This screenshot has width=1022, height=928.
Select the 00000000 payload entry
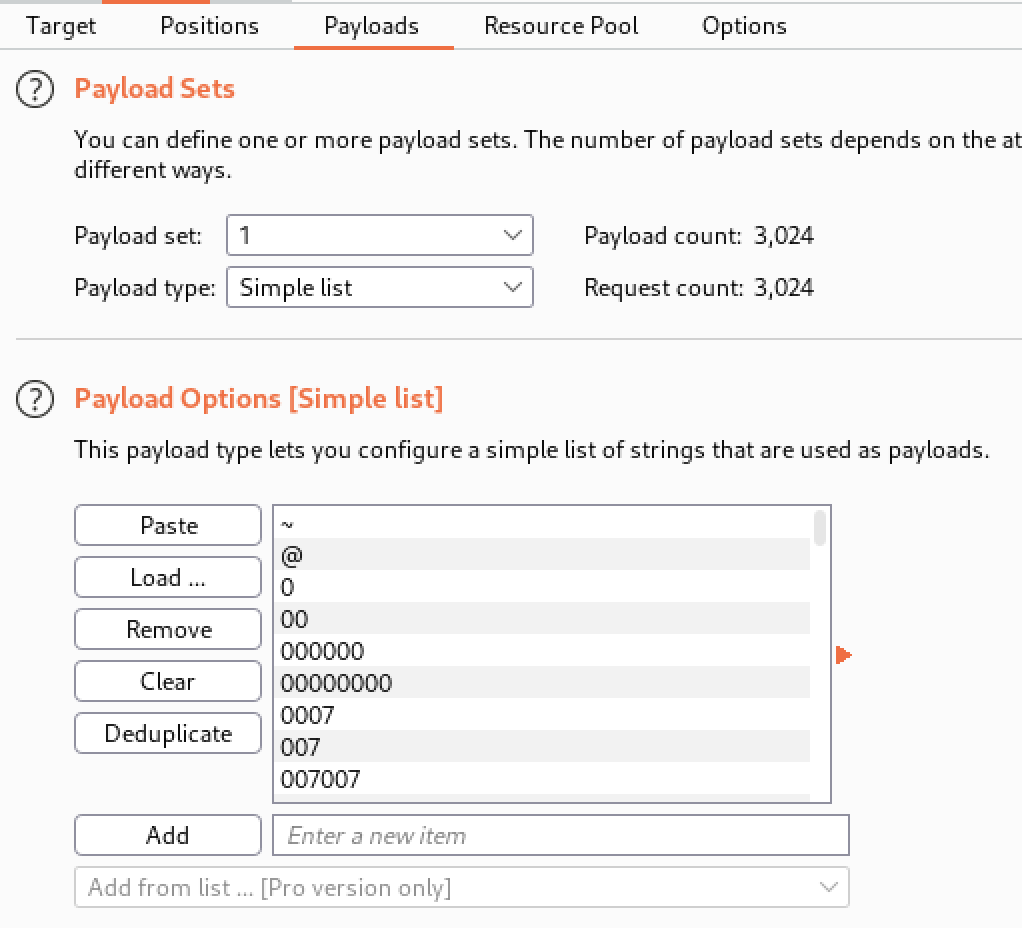[x=542, y=683]
